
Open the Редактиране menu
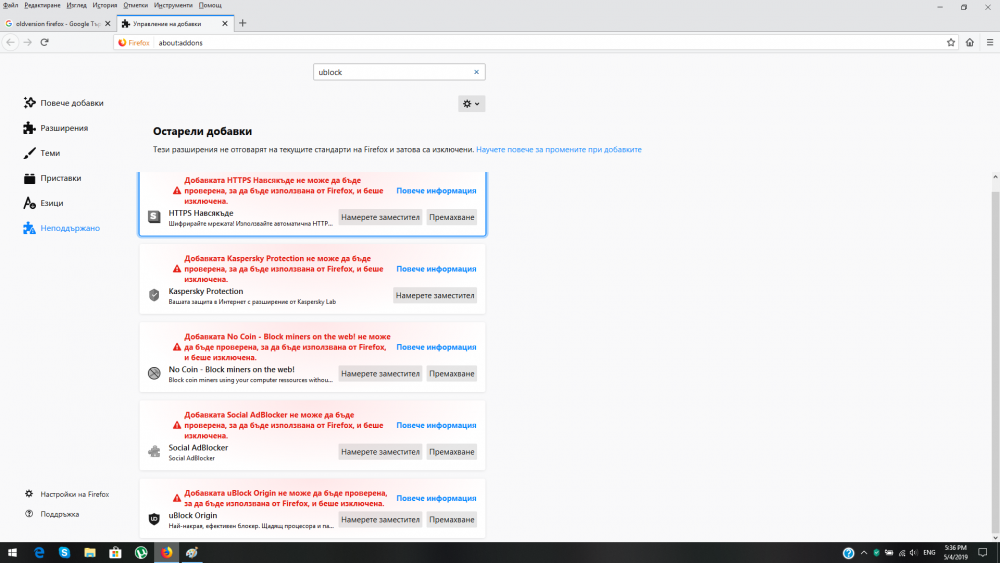[42, 5]
